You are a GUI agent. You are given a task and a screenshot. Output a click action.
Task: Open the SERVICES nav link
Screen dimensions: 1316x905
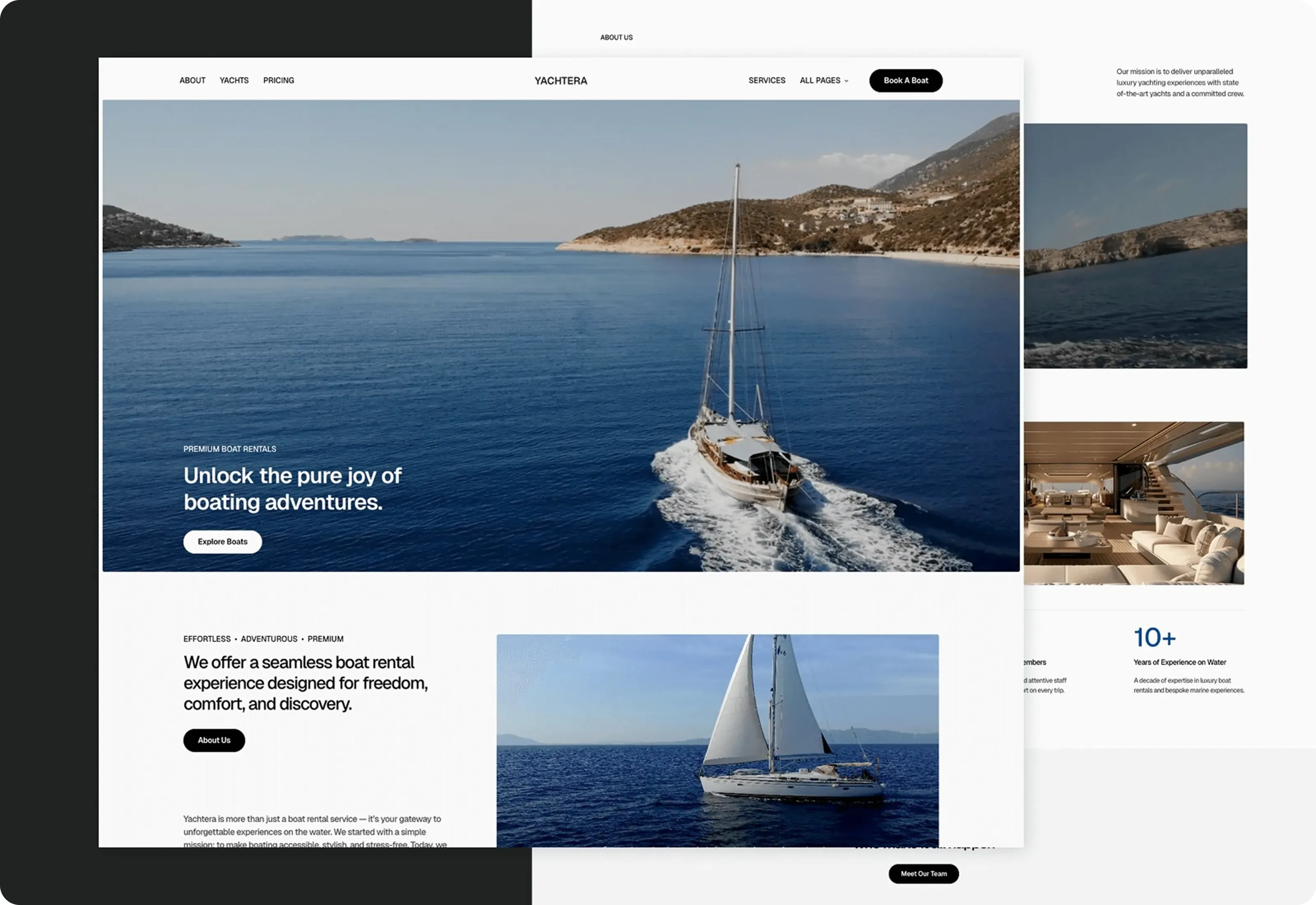(766, 81)
